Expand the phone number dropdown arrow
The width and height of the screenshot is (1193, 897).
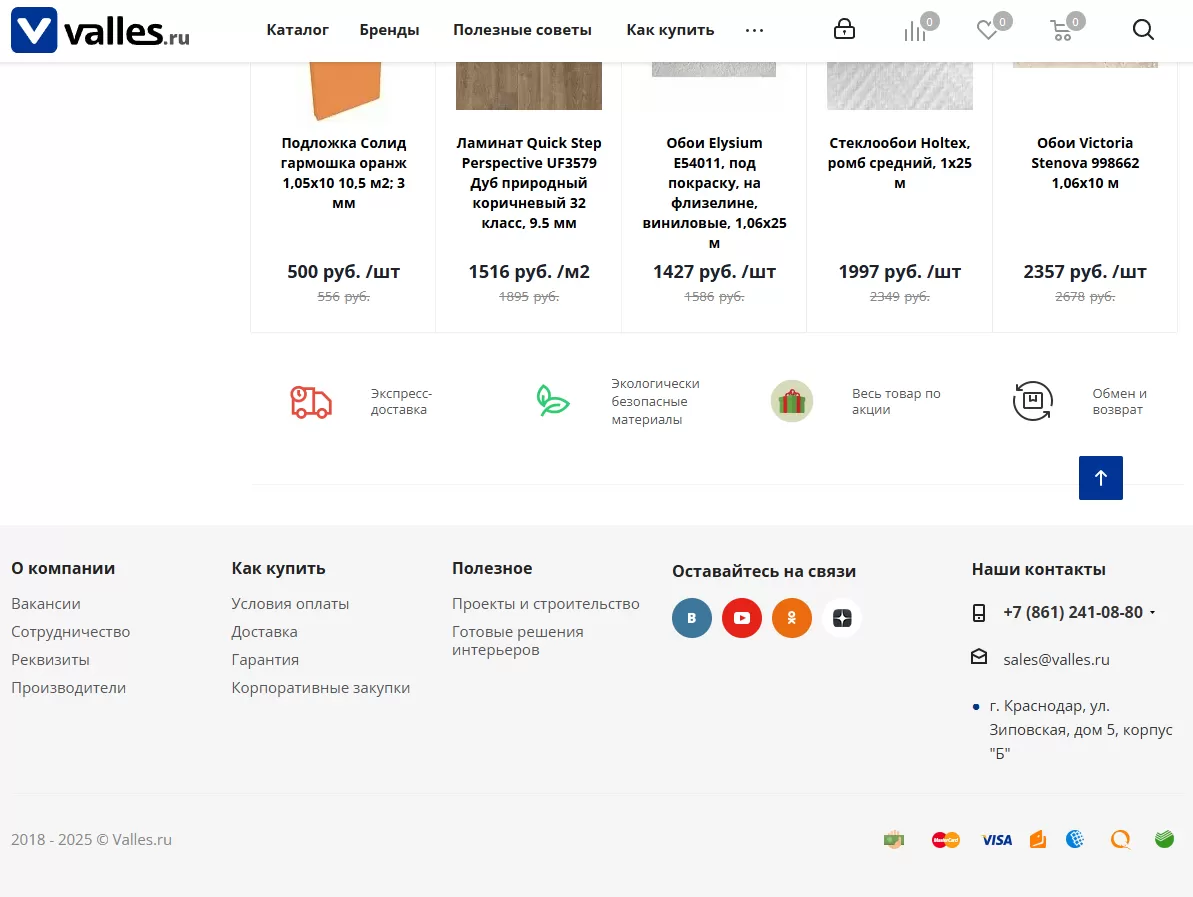1153,613
